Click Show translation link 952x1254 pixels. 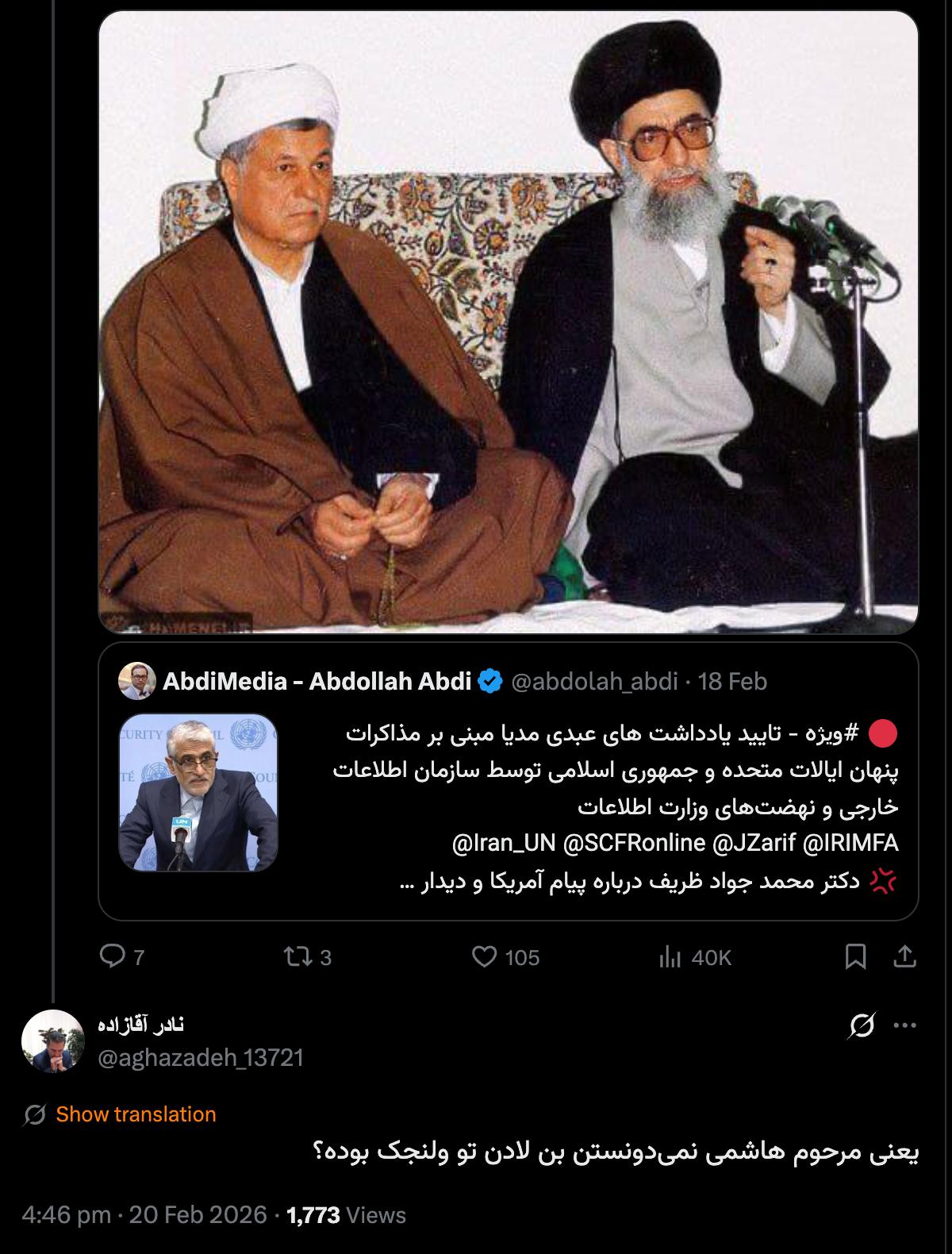click(x=136, y=1114)
